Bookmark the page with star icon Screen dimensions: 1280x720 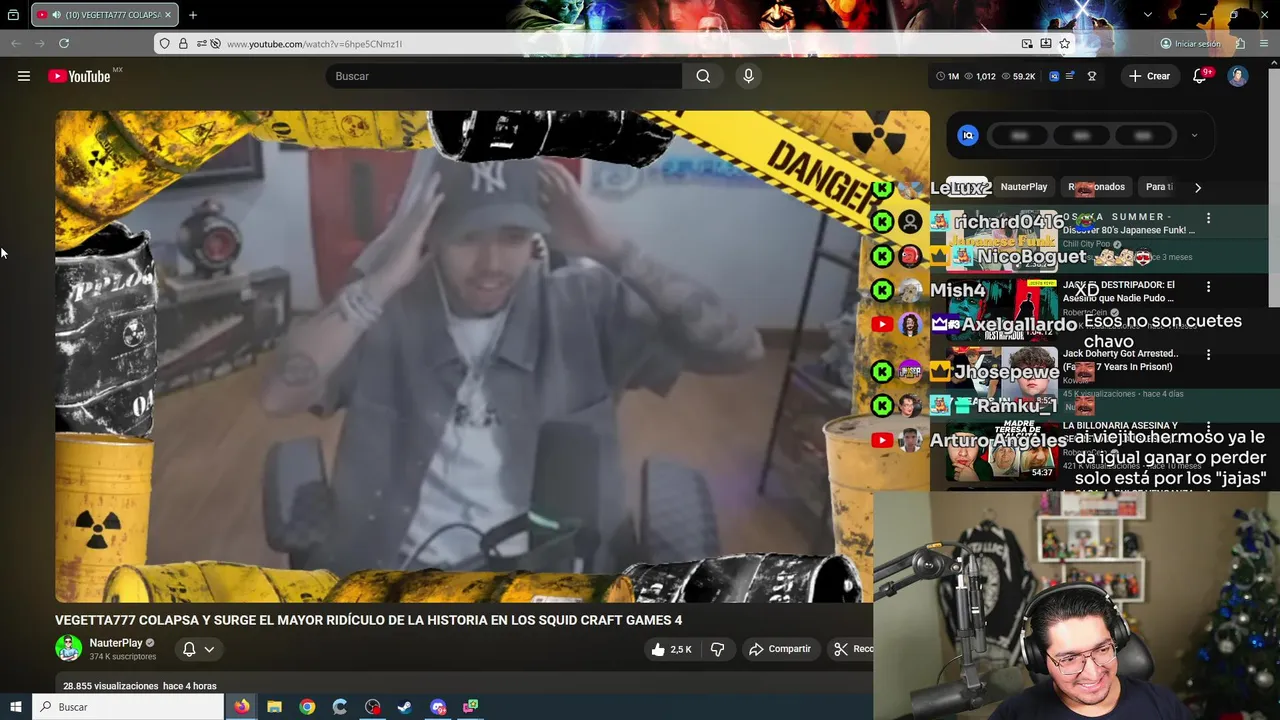coord(1065,43)
